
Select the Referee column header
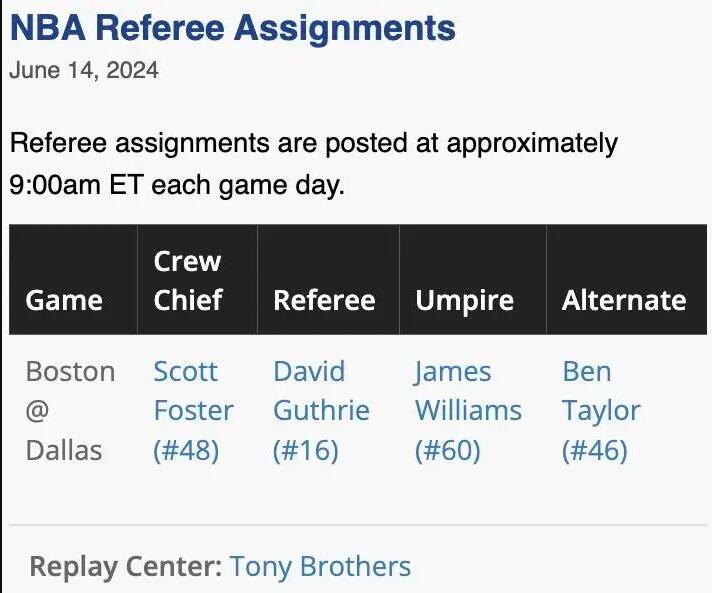(324, 300)
